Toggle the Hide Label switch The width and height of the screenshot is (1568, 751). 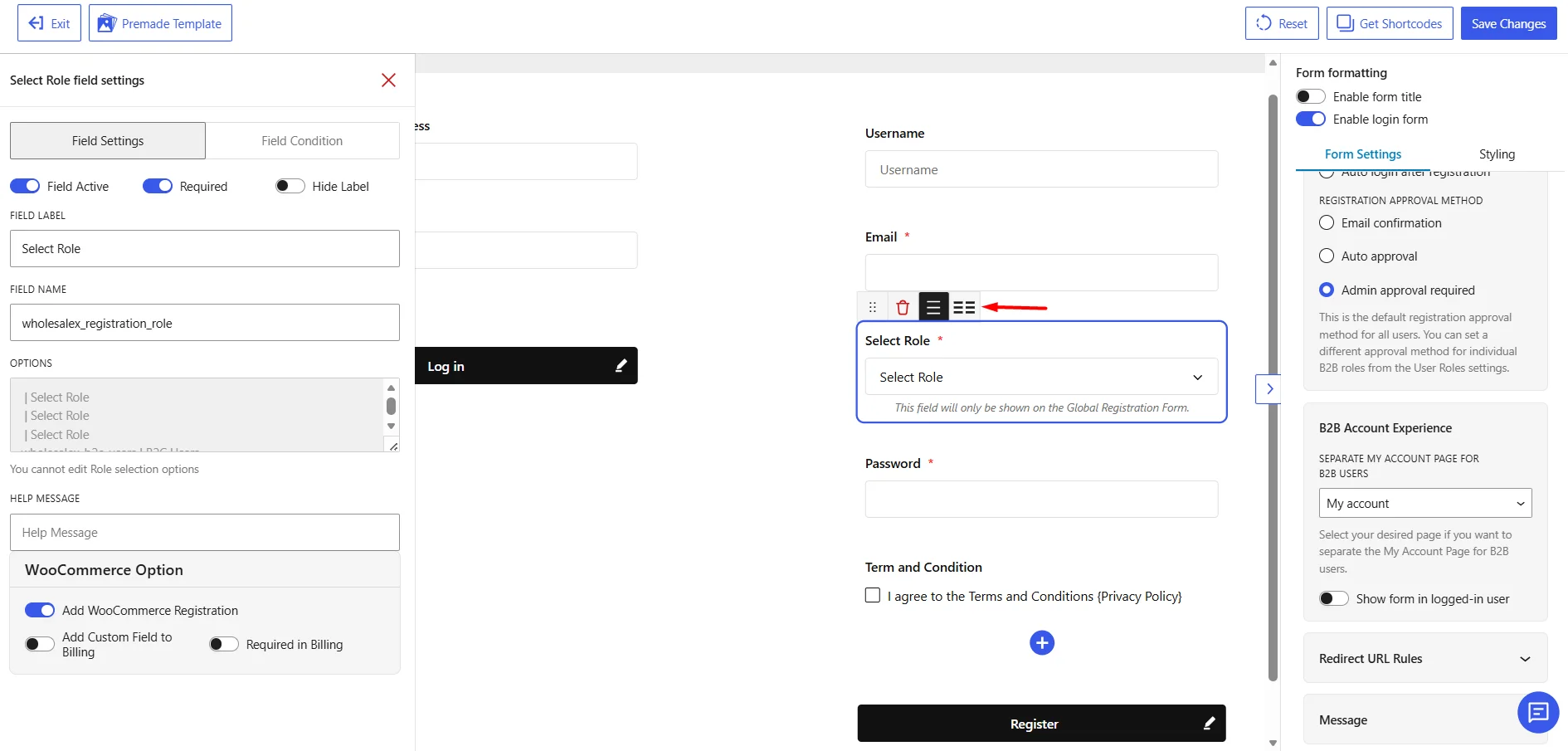point(290,186)
